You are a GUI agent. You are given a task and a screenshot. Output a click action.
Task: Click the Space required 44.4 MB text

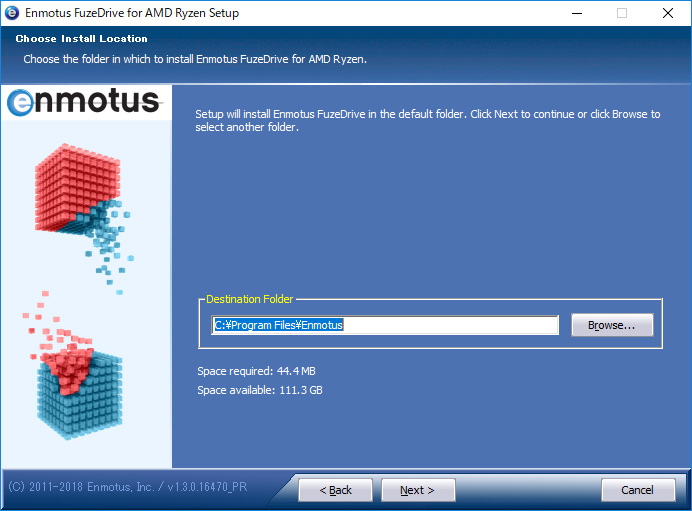256,371
